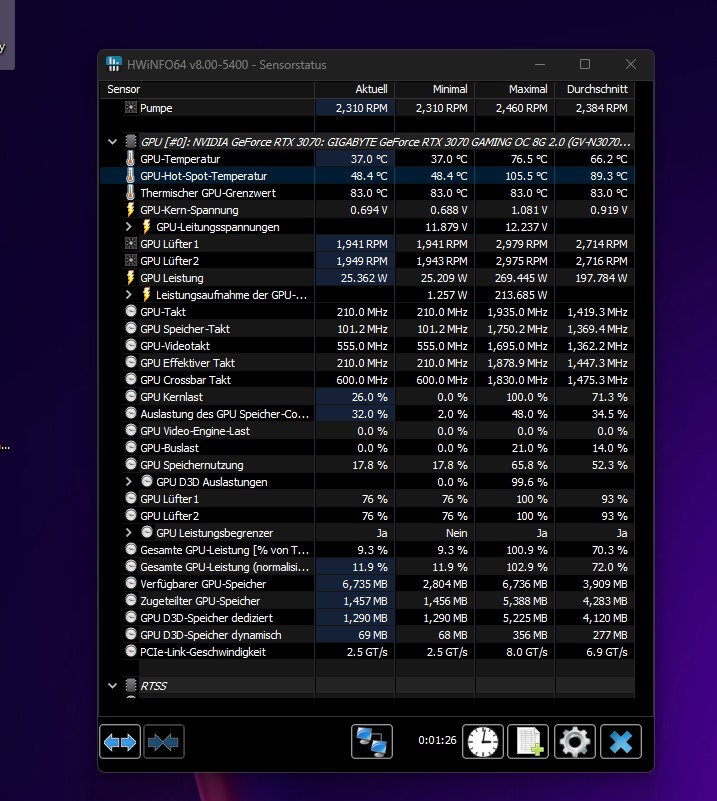Expand the GPU Leistungsbegrenzer sub-group
This screenshot has height=801, width=717.
point(129,532)
